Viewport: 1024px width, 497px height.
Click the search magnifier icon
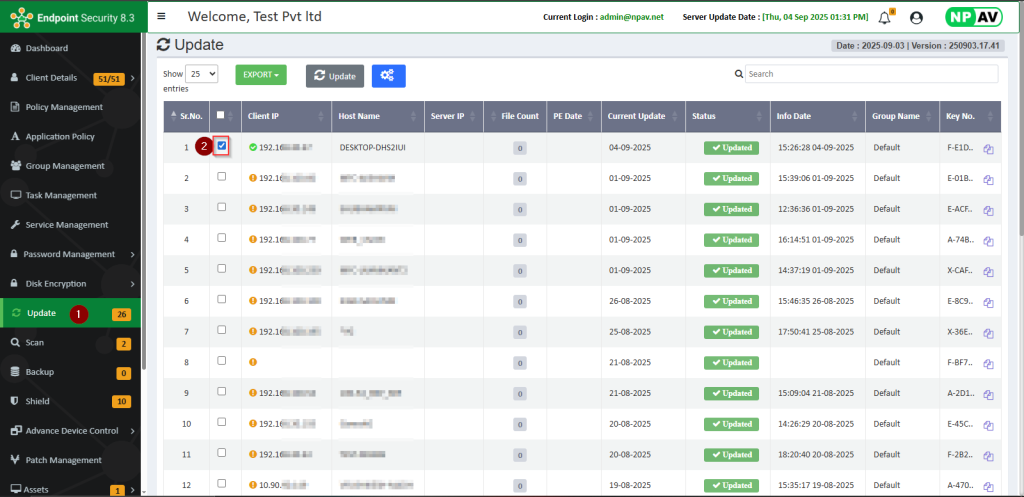[739, 74]
